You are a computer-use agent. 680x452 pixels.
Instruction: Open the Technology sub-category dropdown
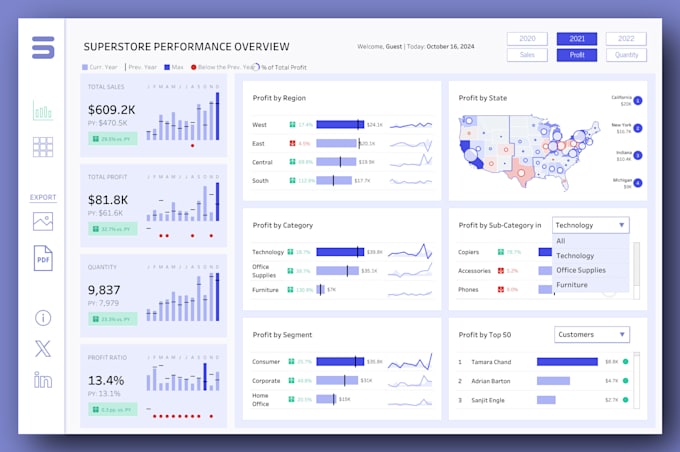click(x=591, y=225)
